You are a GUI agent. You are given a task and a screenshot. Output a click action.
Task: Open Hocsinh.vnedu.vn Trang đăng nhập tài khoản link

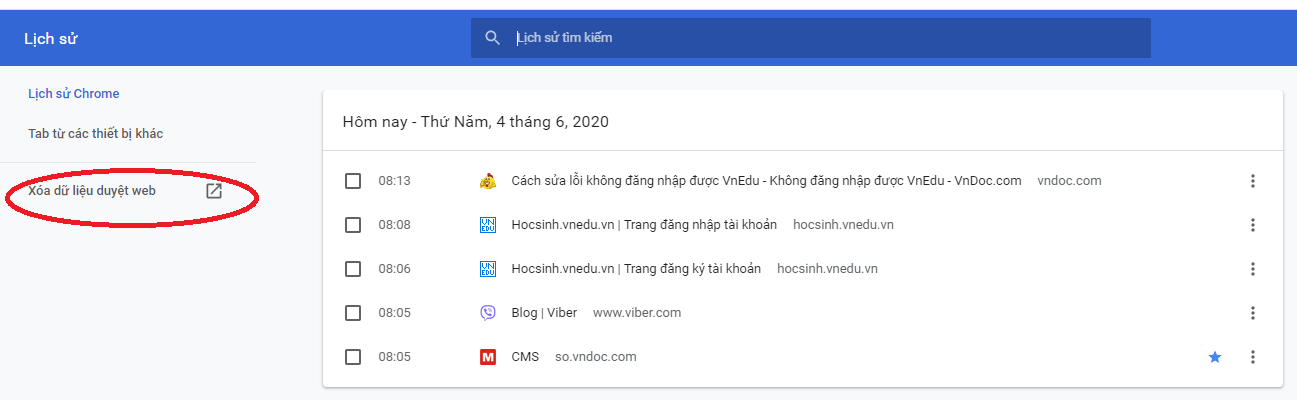coord(644,225)
